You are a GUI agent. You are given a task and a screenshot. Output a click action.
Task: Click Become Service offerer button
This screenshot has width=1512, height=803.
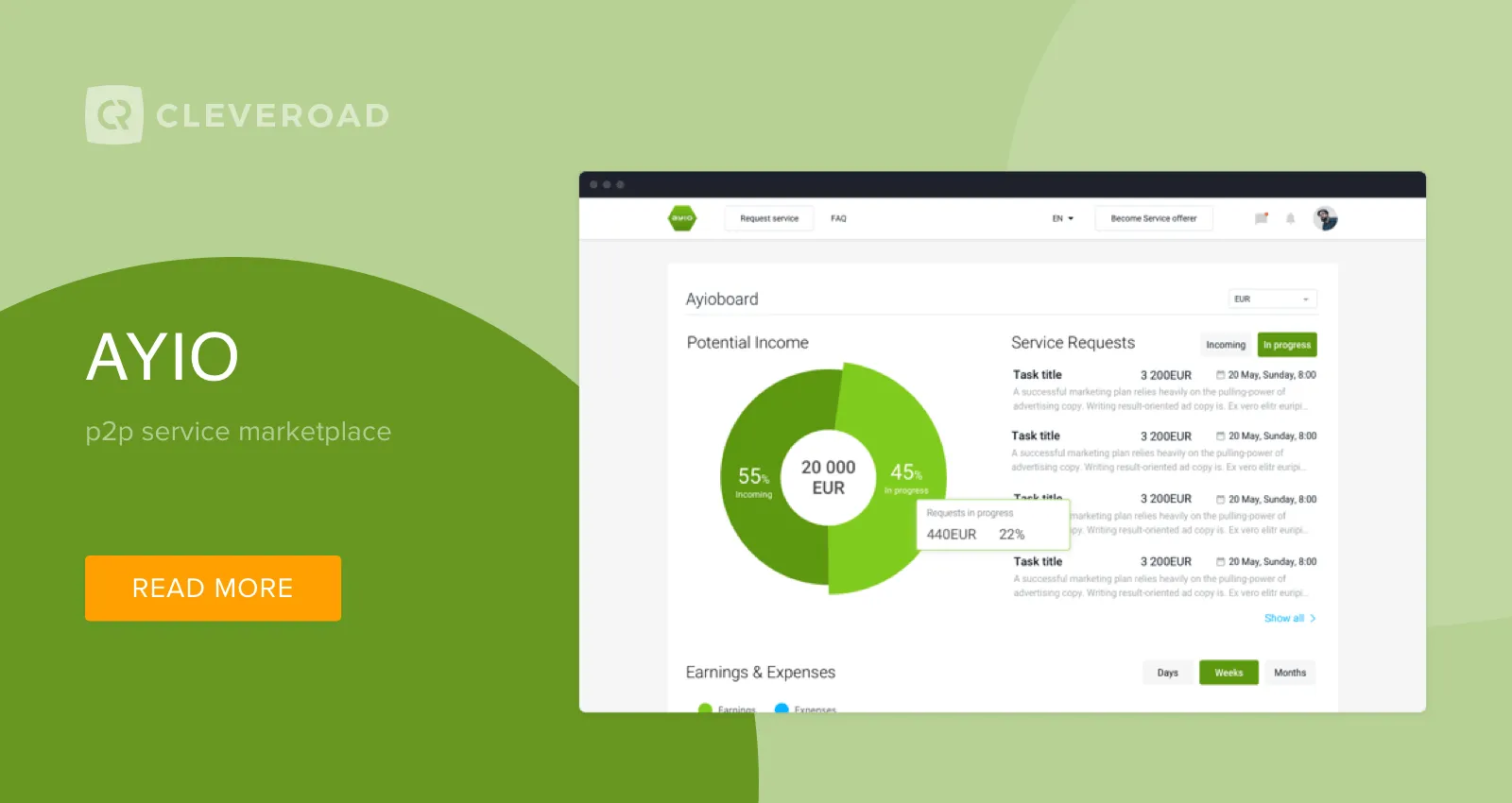1154,218
